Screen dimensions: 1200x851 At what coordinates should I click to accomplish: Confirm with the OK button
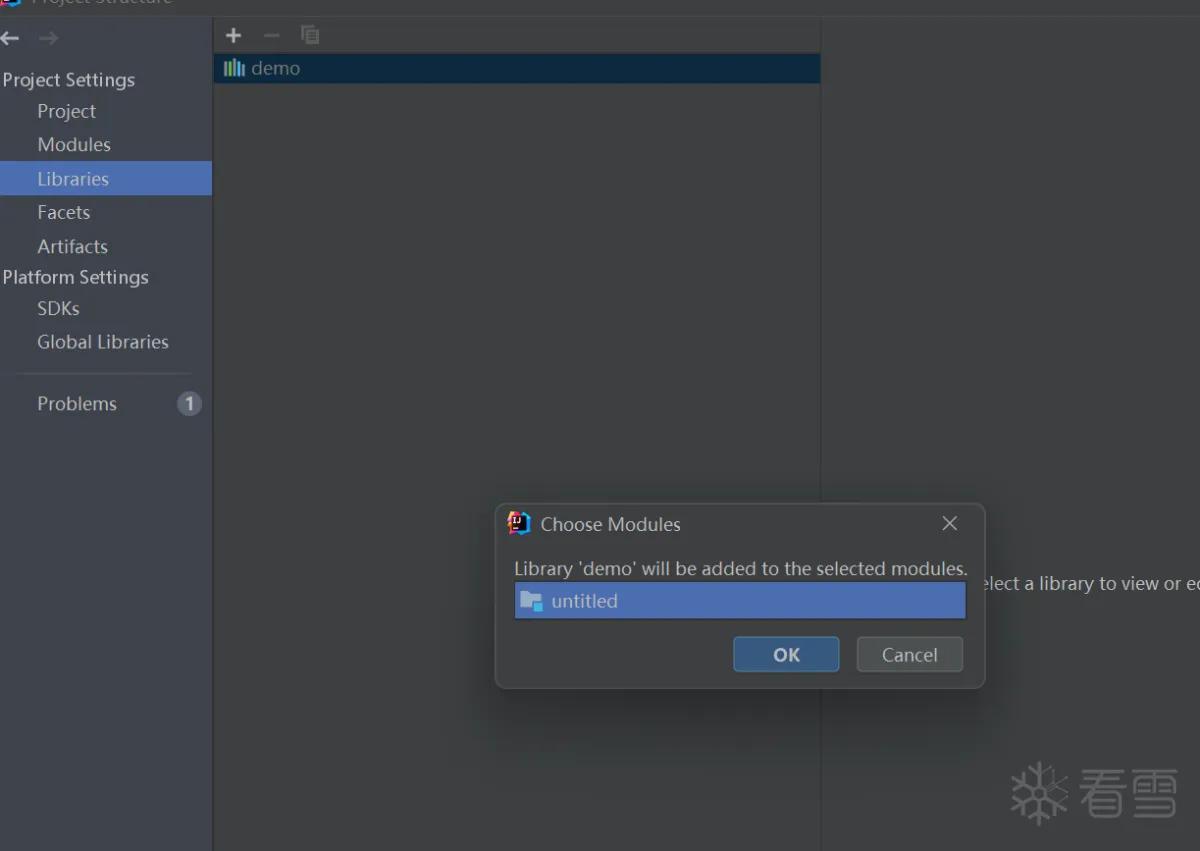point(786,655)
